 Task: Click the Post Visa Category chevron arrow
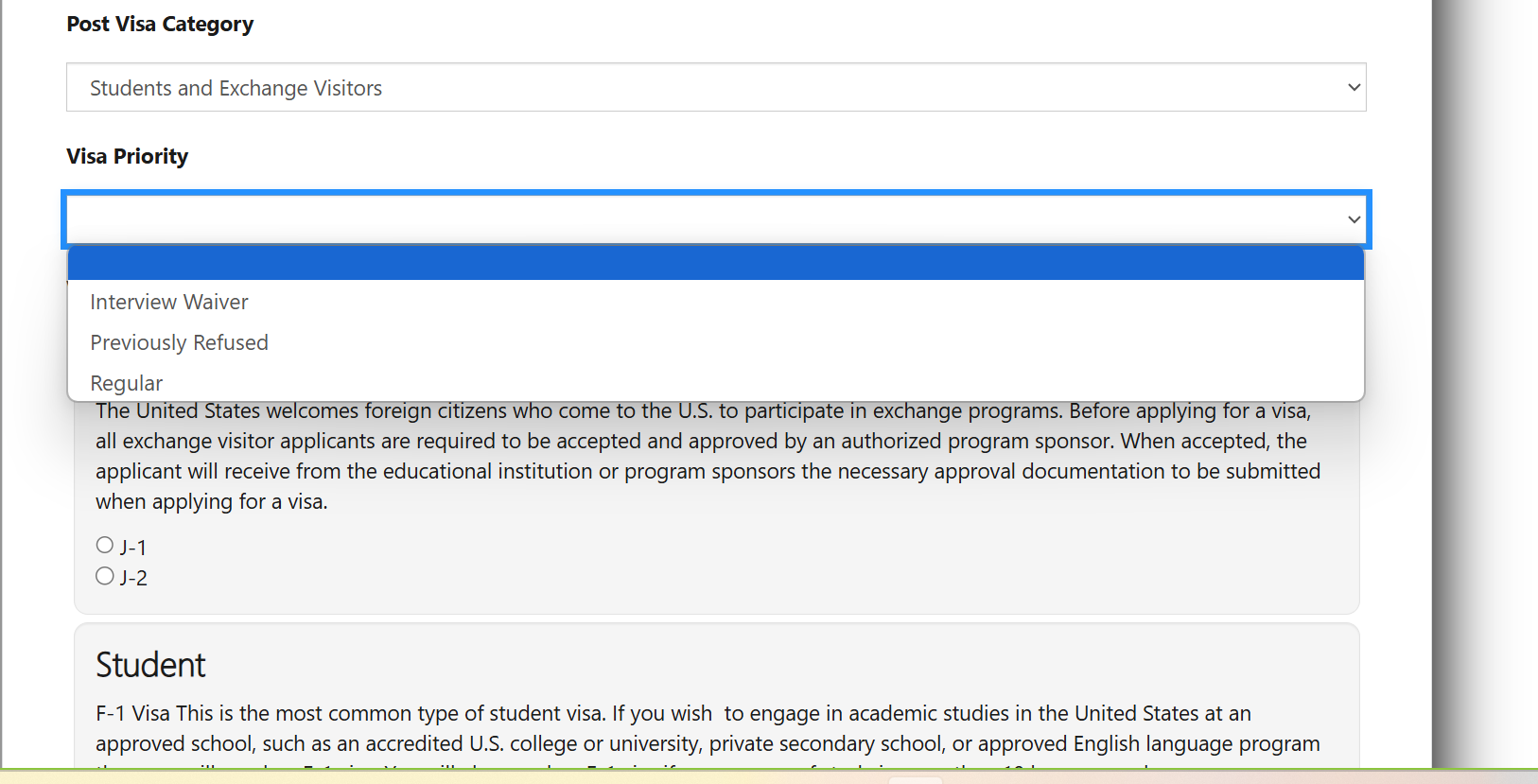[1354, 88]
